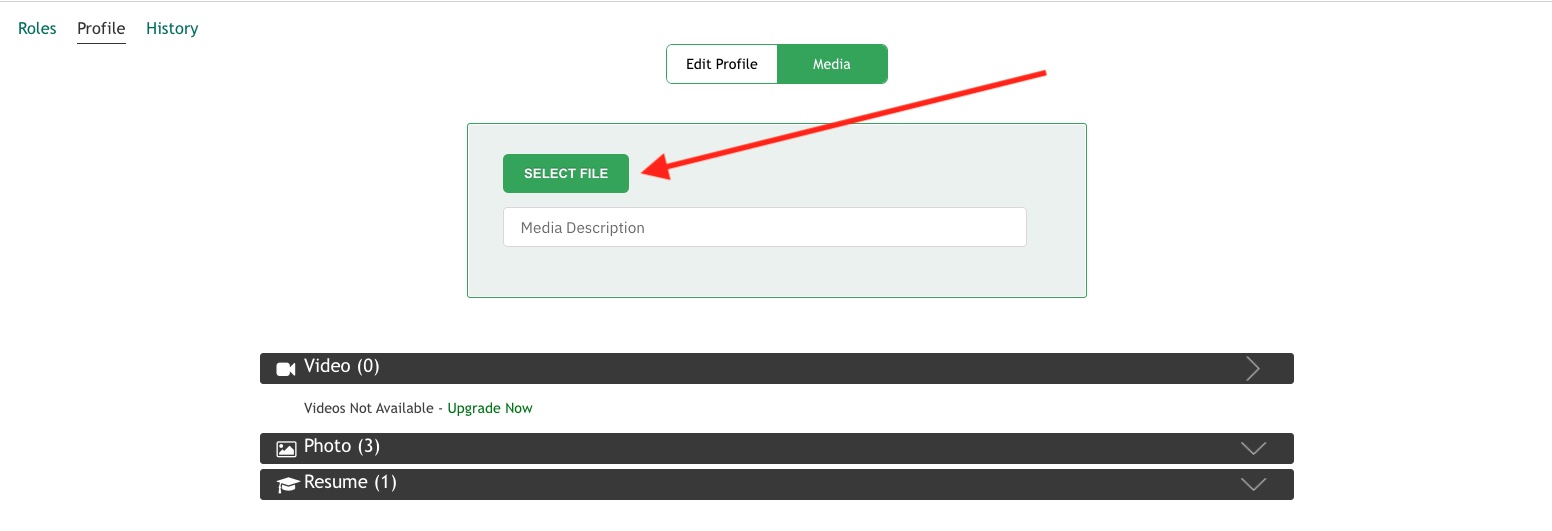The width and height of the screenshot is (1552, 531).
Task: Select the Profile tab
Action: click(x=101, y=28)
